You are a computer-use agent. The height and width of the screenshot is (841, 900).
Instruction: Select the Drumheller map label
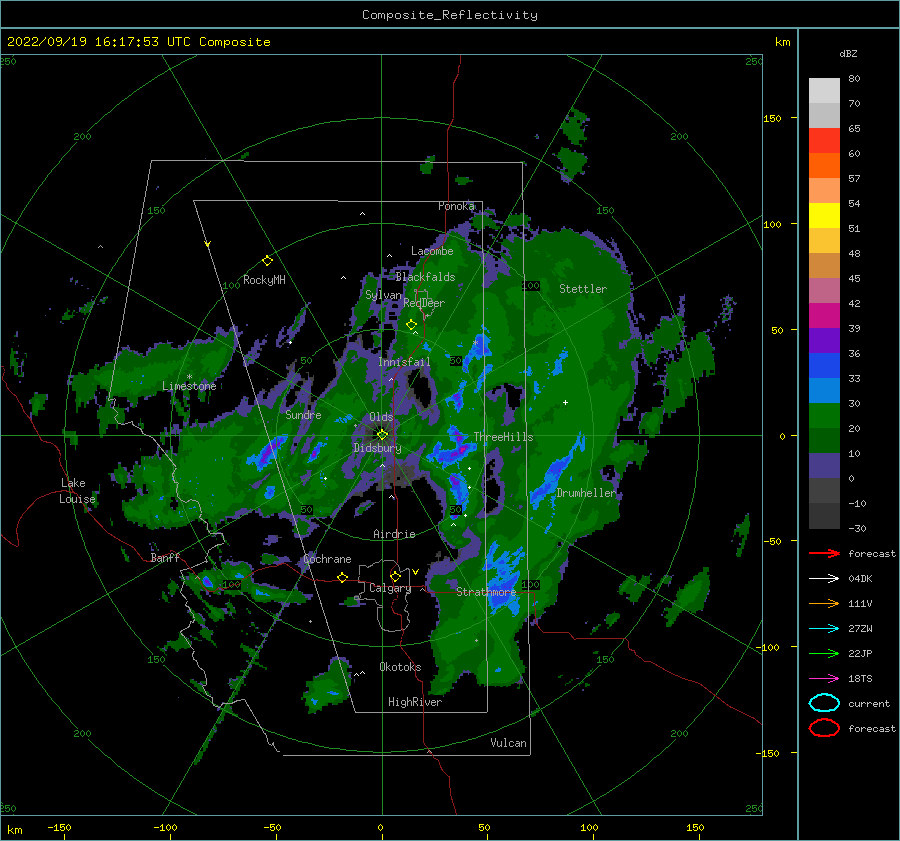tap(585, 493)
